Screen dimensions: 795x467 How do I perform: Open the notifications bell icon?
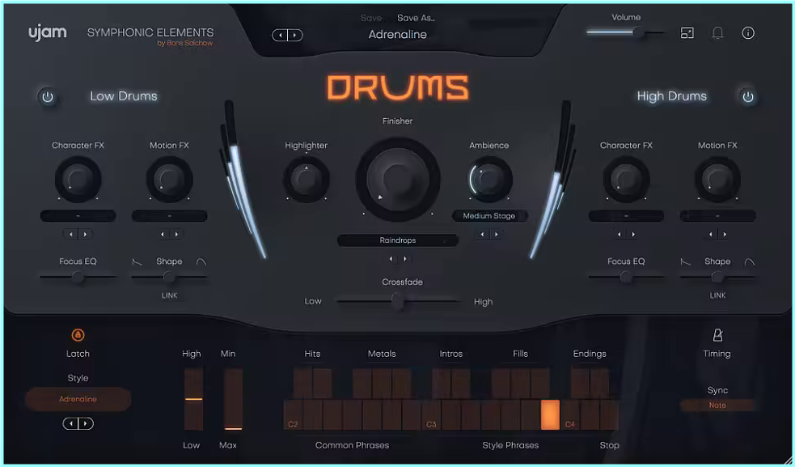[717, 33]
